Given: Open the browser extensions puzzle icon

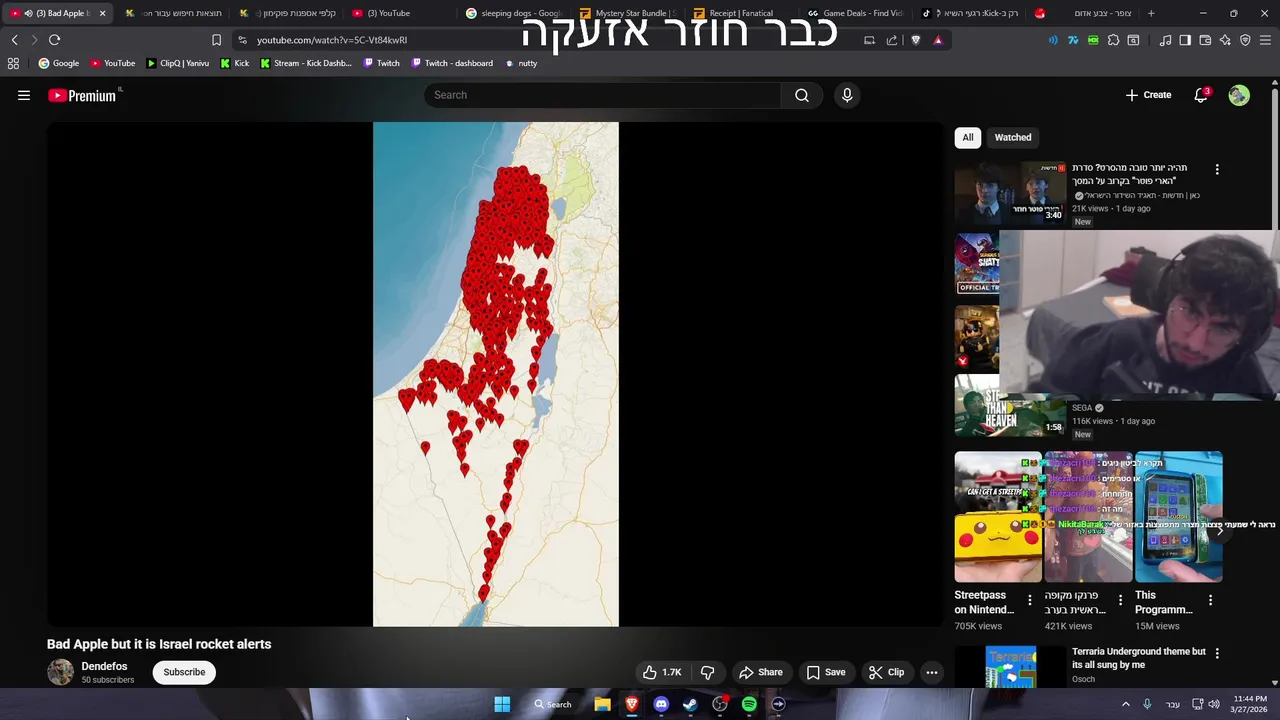Looking at the screenshot, I should pos(1113,40).
